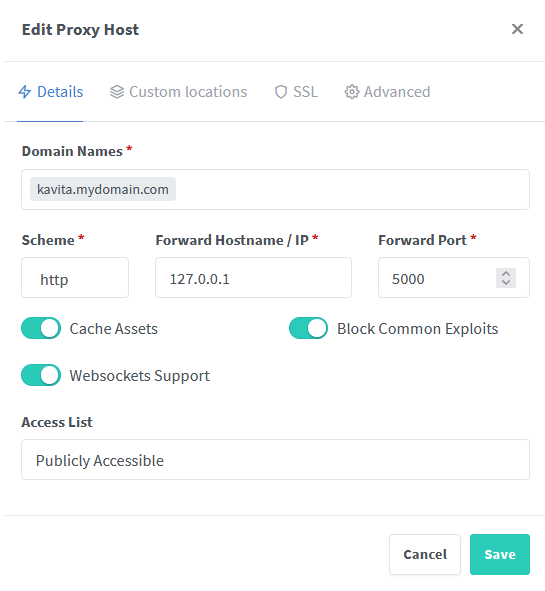Viewport: 545px width, 591px height.
Task: Toggle Websockets Support off
Action: click(41, 375)
